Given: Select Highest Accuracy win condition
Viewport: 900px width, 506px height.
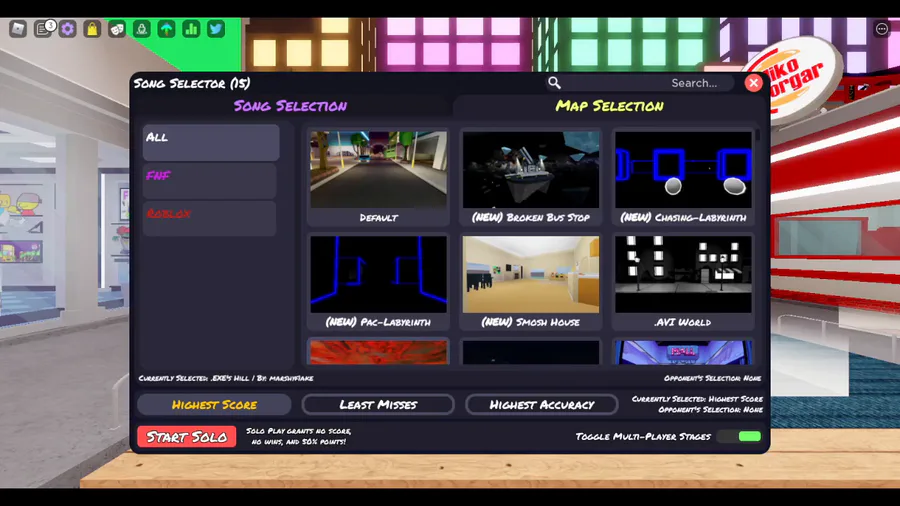Looking at the screenshot, I should (x=542, y=404).
